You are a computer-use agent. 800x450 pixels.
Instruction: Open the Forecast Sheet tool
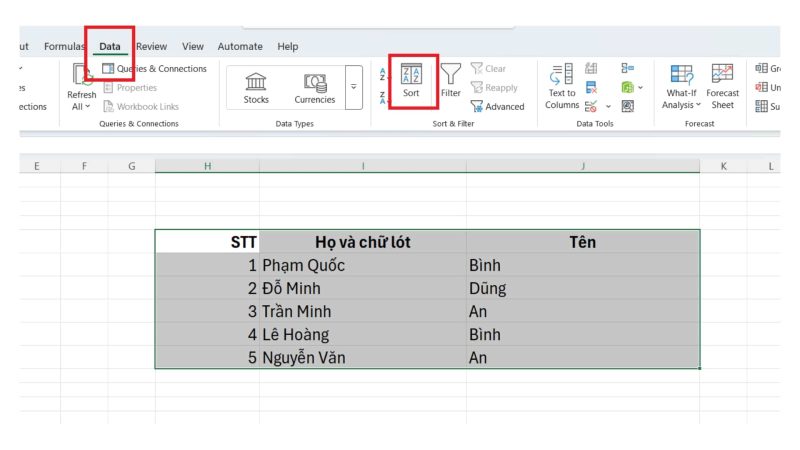[x=722, y=86]
